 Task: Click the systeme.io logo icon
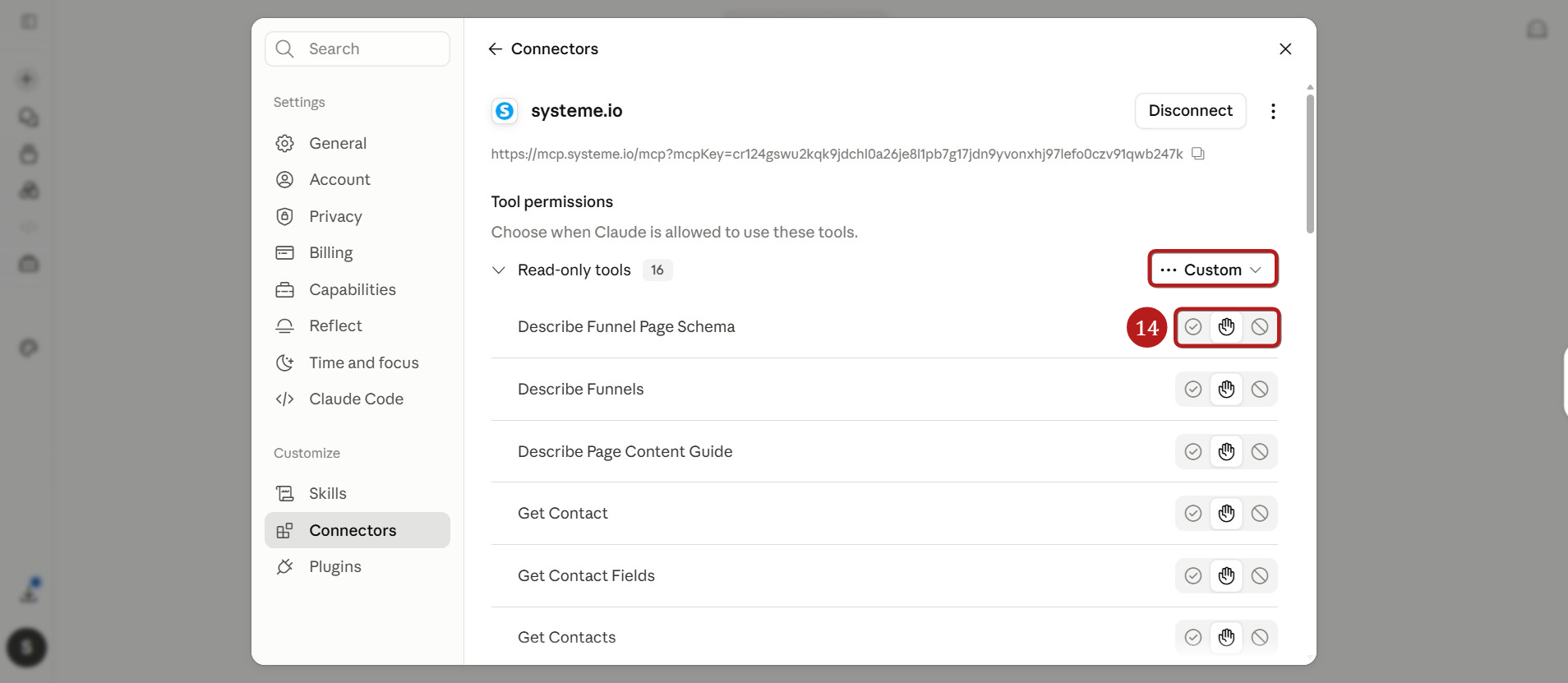[x=505, y=111]
